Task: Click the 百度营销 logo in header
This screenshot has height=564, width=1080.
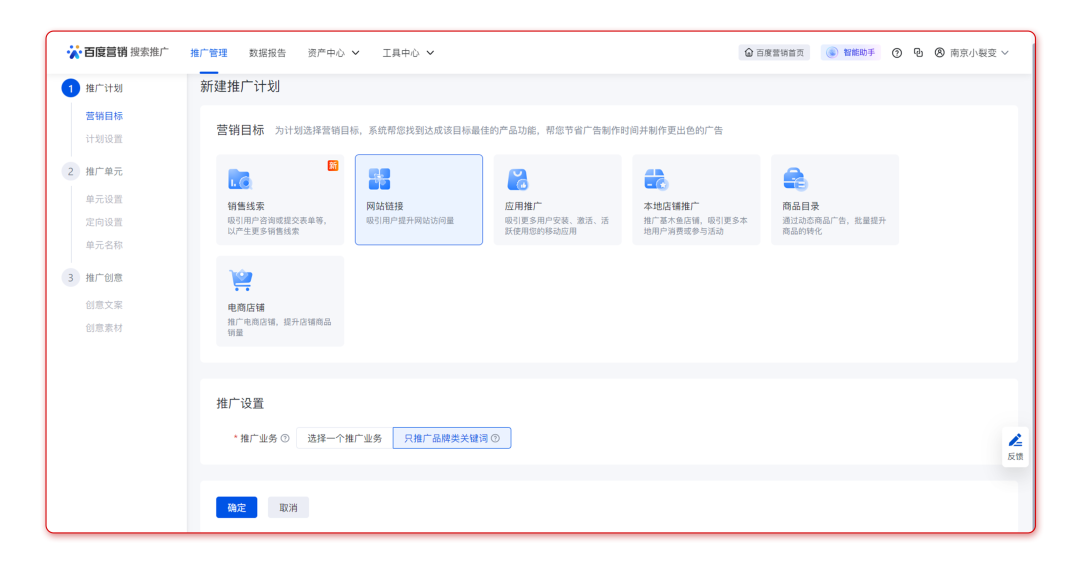Action: point(97,52)
